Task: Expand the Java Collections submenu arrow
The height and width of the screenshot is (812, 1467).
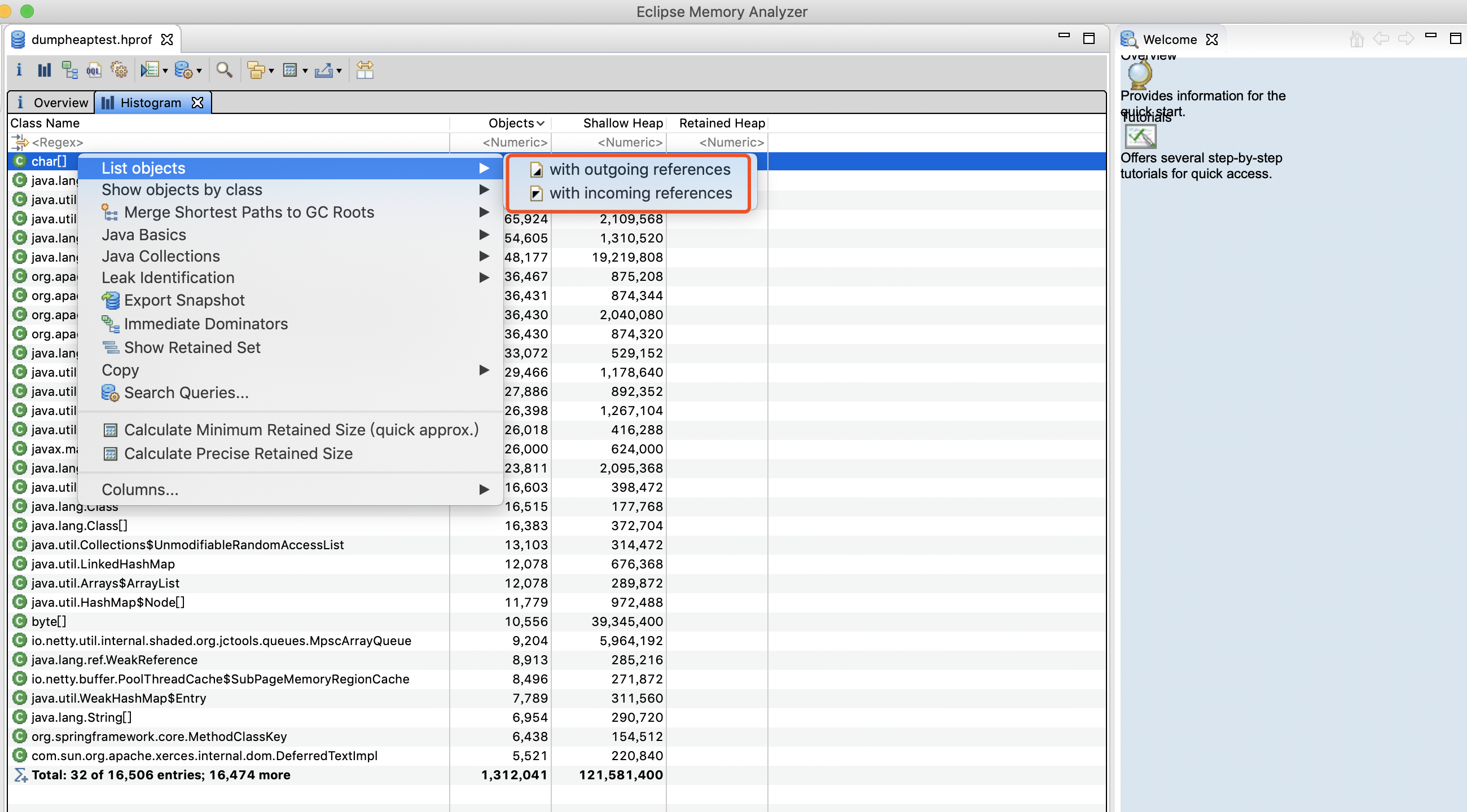Action: point(485,256)
